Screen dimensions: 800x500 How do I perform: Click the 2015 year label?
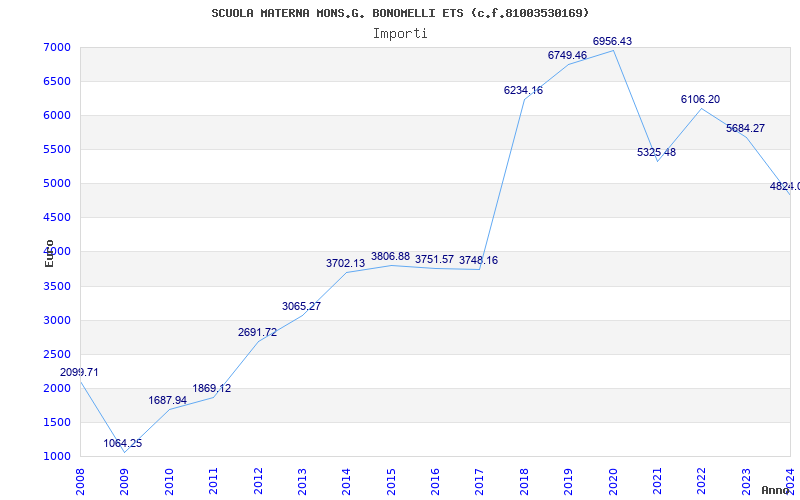391,482
